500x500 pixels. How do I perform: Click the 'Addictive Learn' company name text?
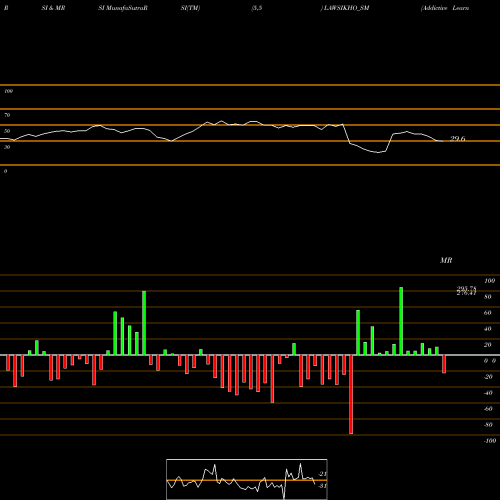445,8
